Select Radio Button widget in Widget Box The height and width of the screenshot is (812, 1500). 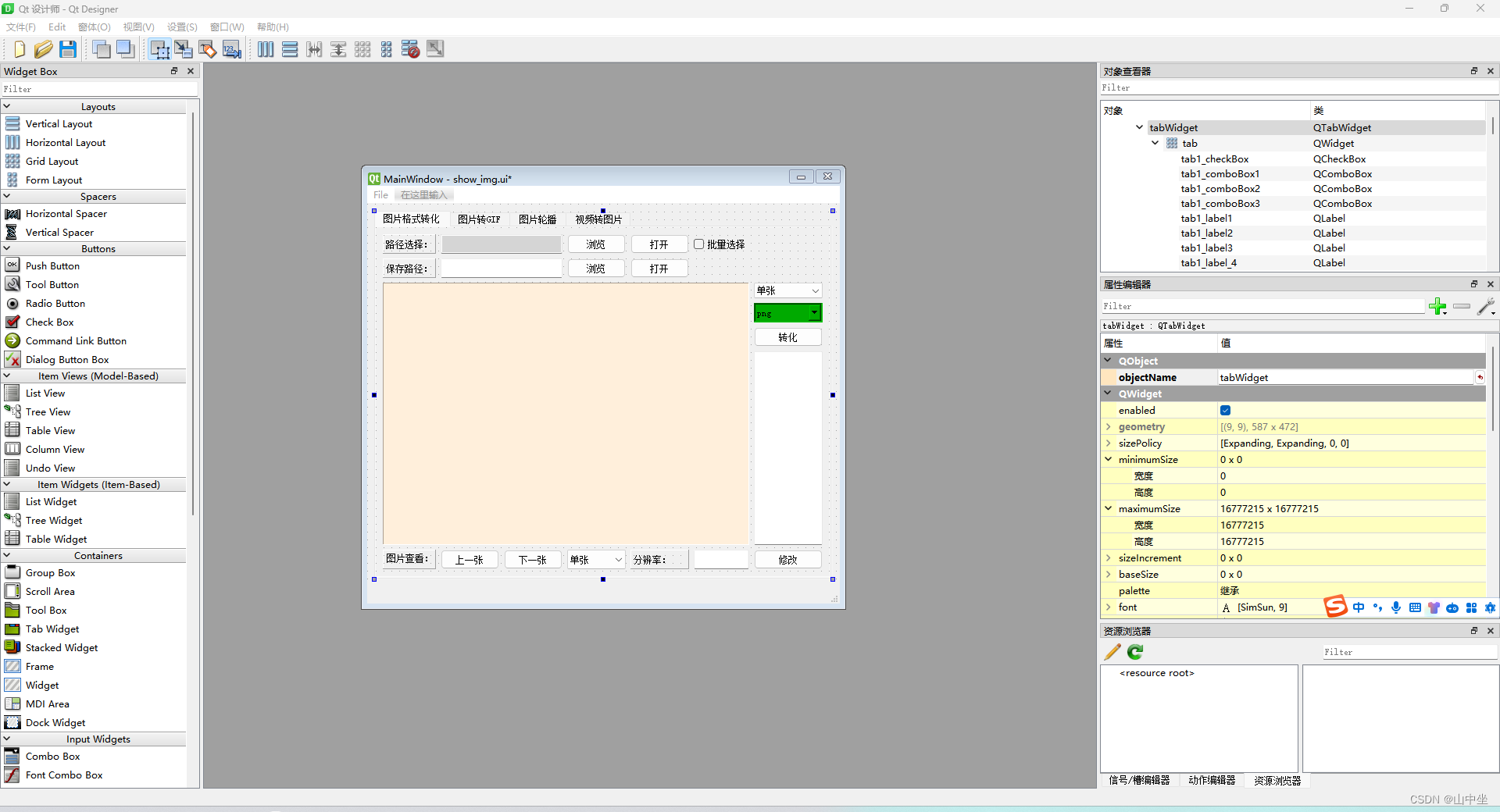click(55, 303)
